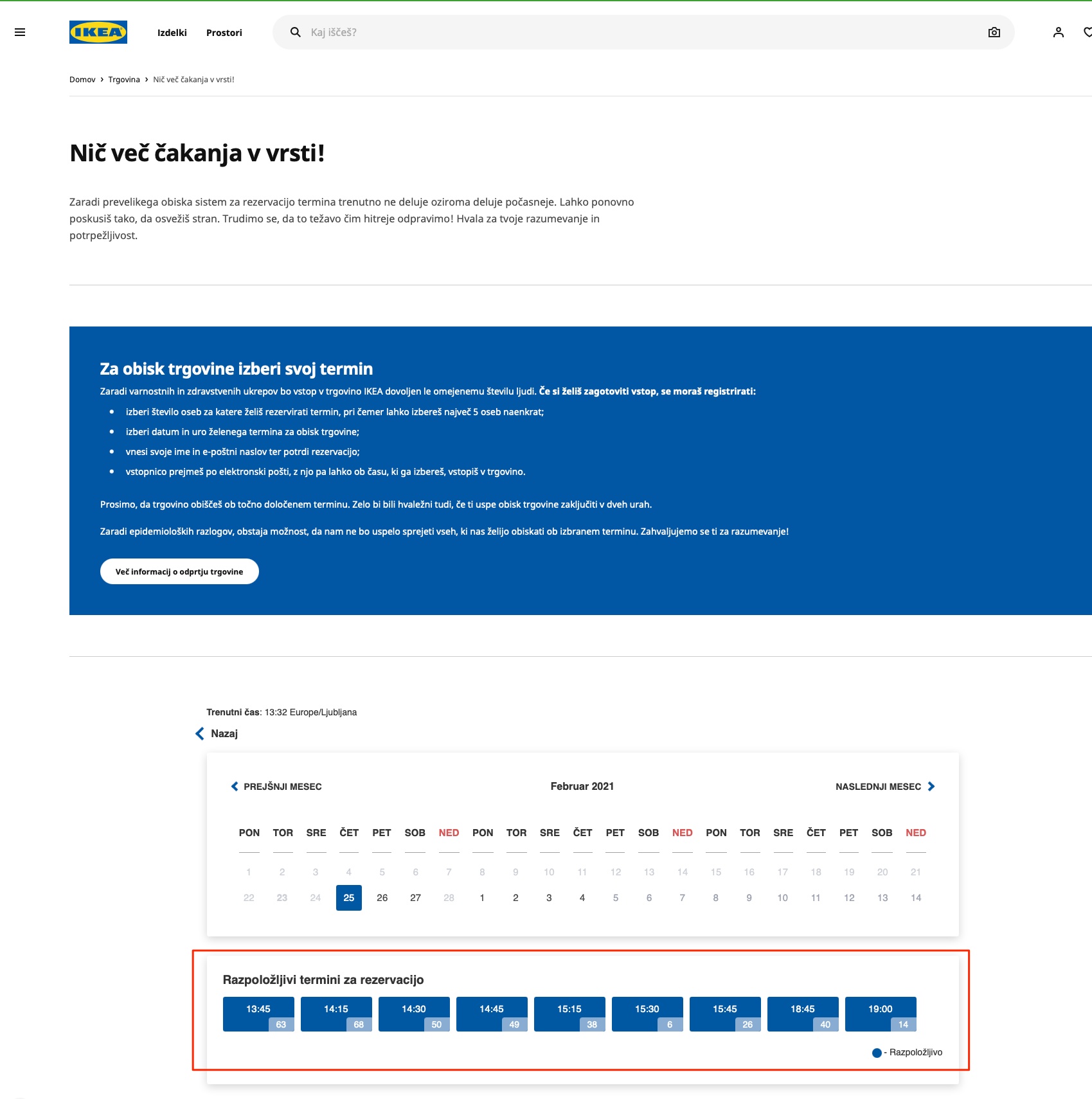This screenshot has width=1092, height=1099.
Task: Click 'Več informacij o odprtju trgovine' button
Action: pyautogui.click(x=179, y=571)
